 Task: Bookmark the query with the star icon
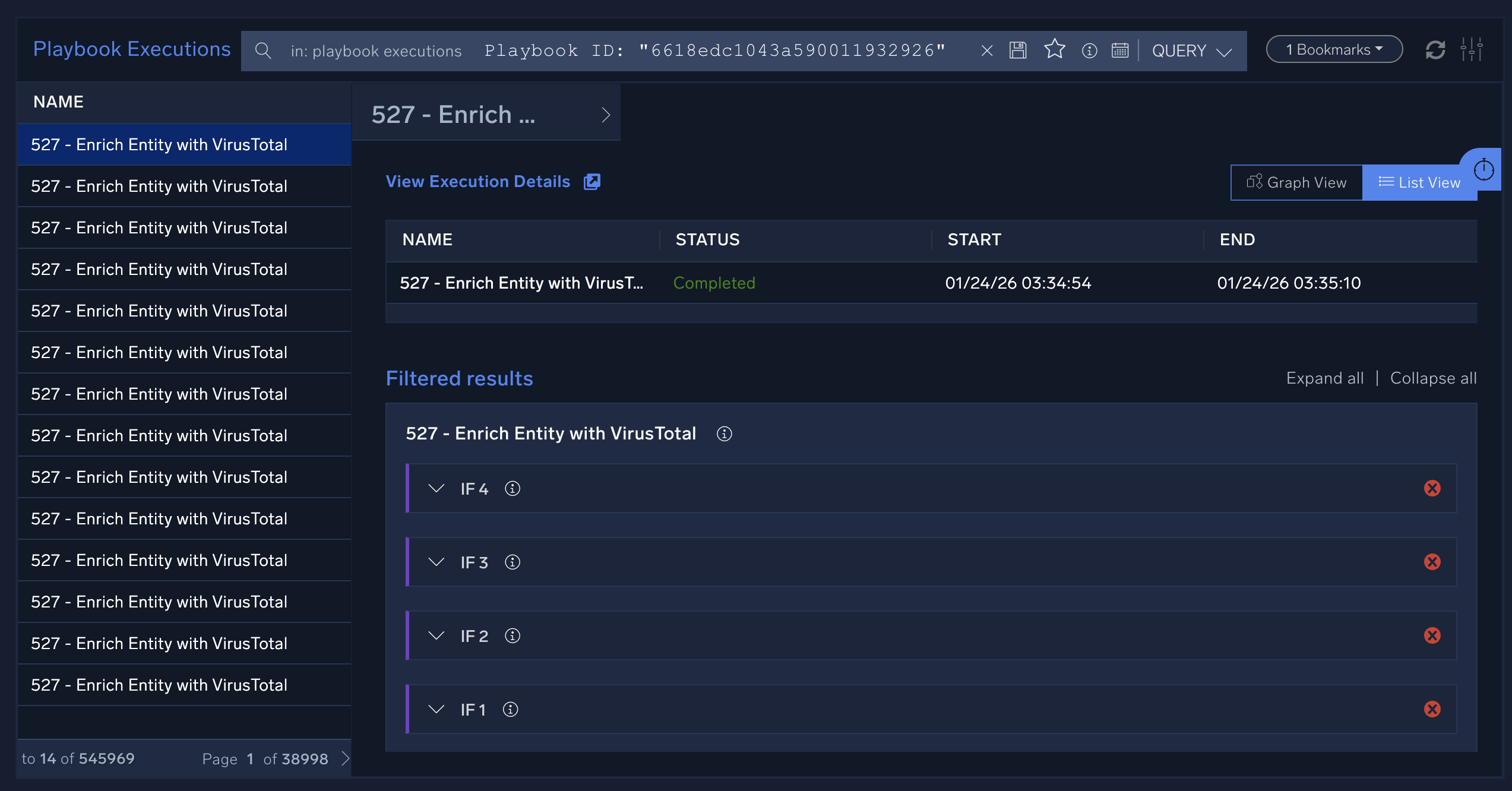click(1055, 49)
